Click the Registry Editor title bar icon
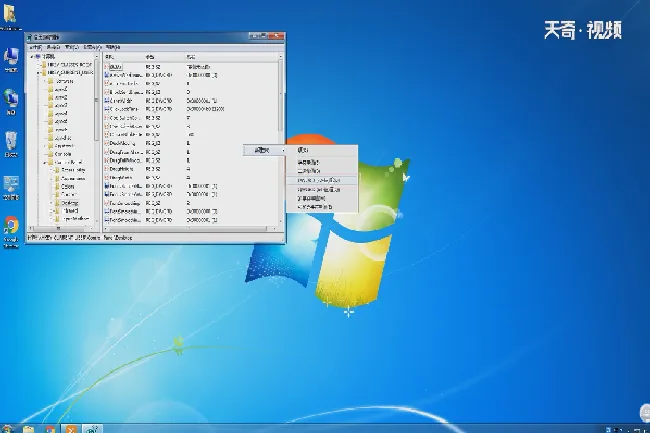The image size is (650, 433). 29,38
